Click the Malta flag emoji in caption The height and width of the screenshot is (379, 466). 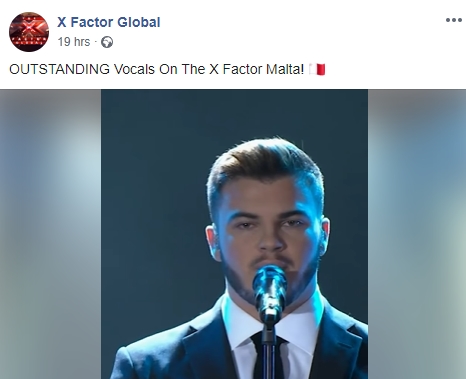pyautogui.click(x=317, y=69)
